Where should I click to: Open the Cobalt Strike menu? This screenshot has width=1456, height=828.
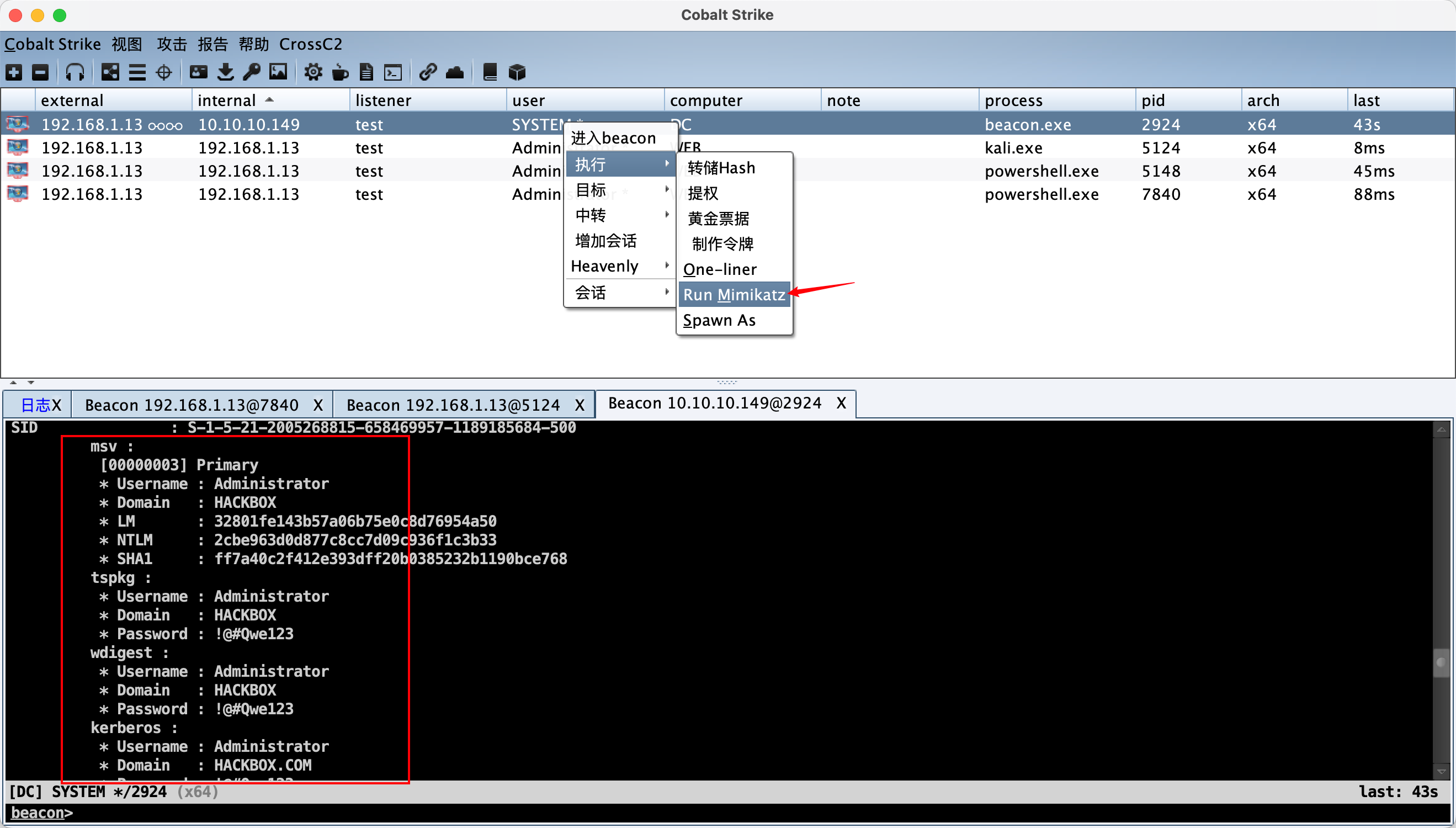point(52,44)
